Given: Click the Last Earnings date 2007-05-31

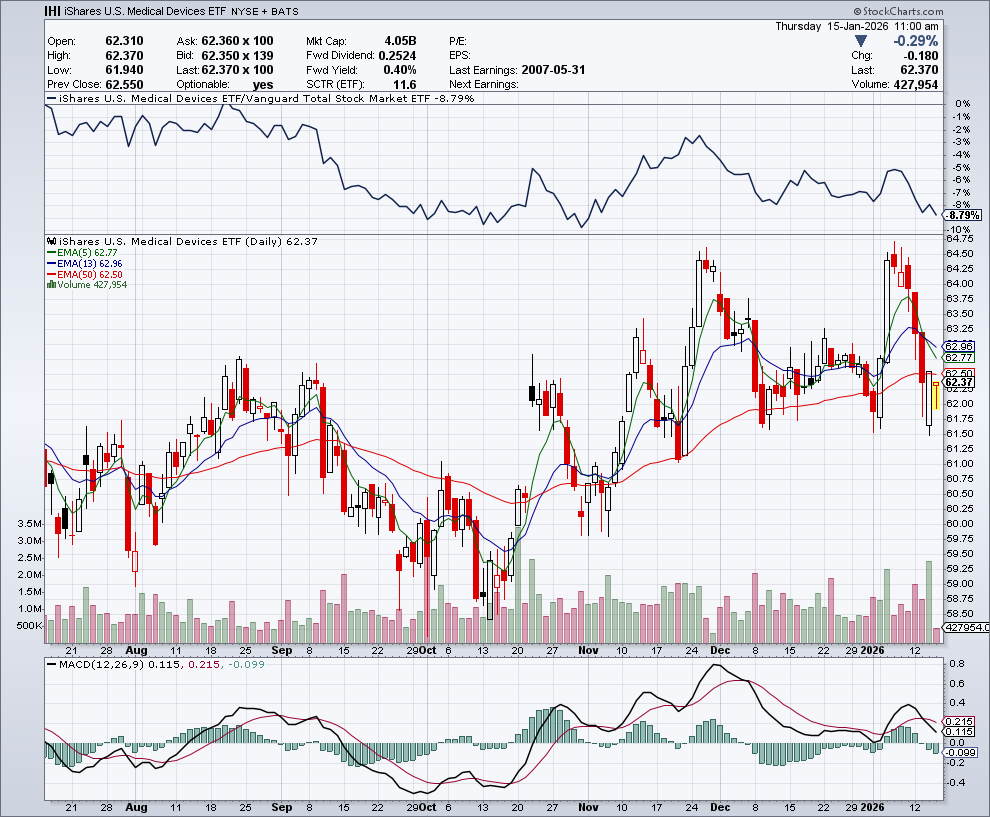Looking at the screenshot, I should [554, 70].
